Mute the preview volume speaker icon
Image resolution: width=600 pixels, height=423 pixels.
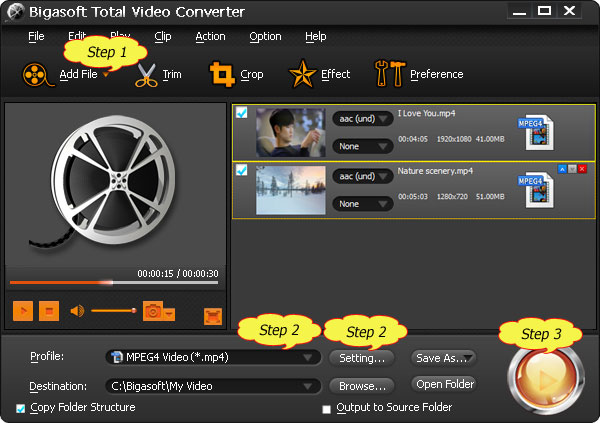[77, 311]
